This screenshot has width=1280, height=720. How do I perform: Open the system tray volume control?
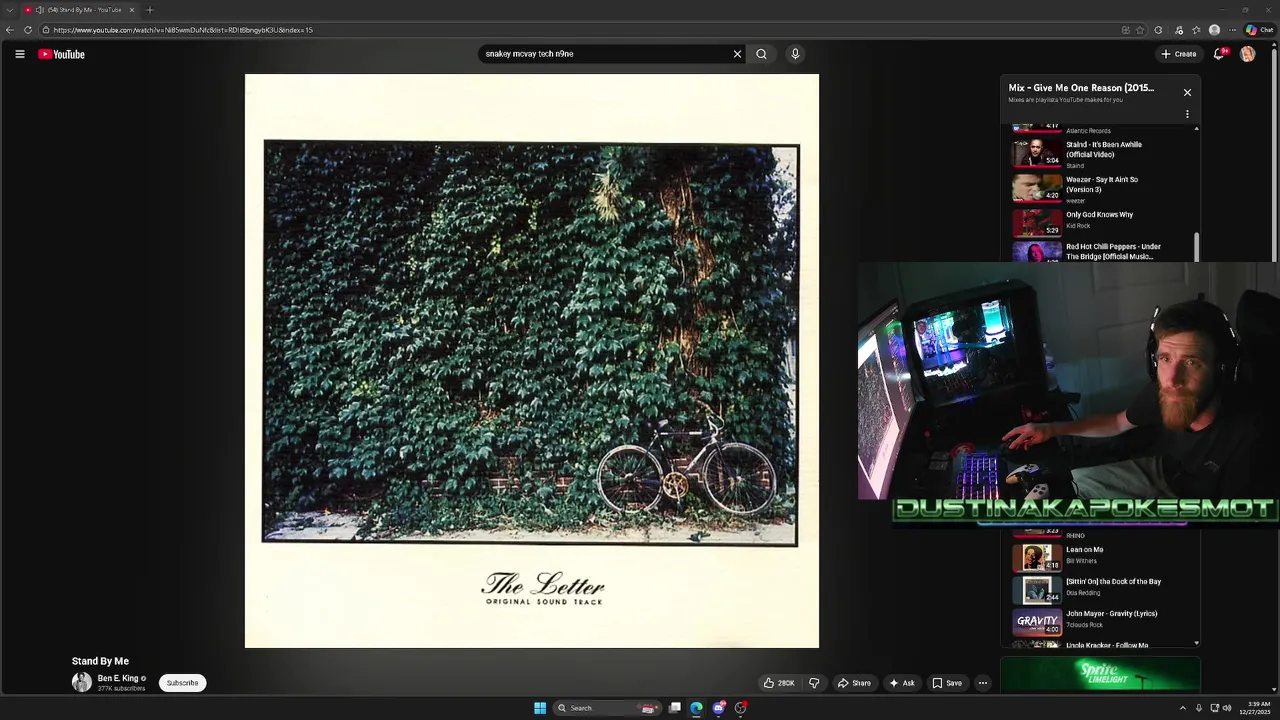click(1227, 708)
